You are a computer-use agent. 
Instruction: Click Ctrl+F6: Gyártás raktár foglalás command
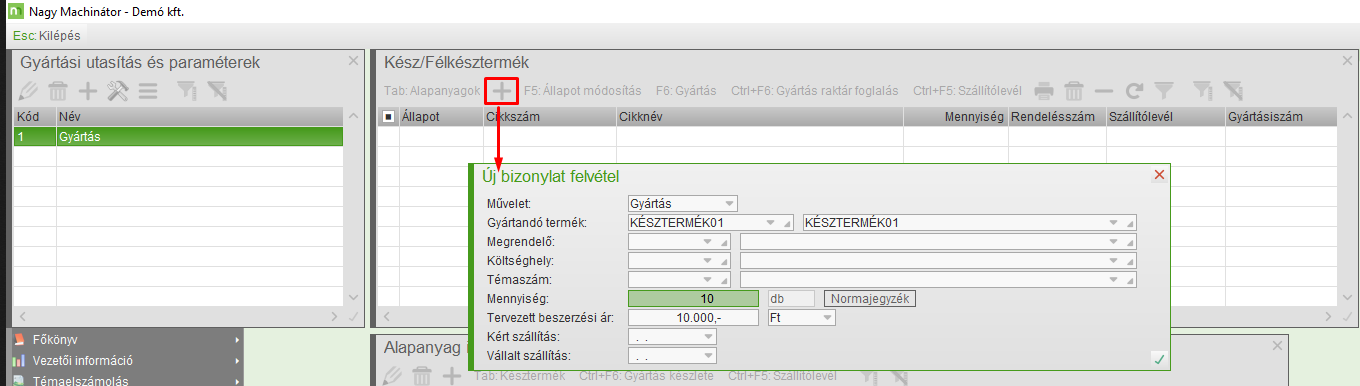pyautogui.click(x=815, y=91)
